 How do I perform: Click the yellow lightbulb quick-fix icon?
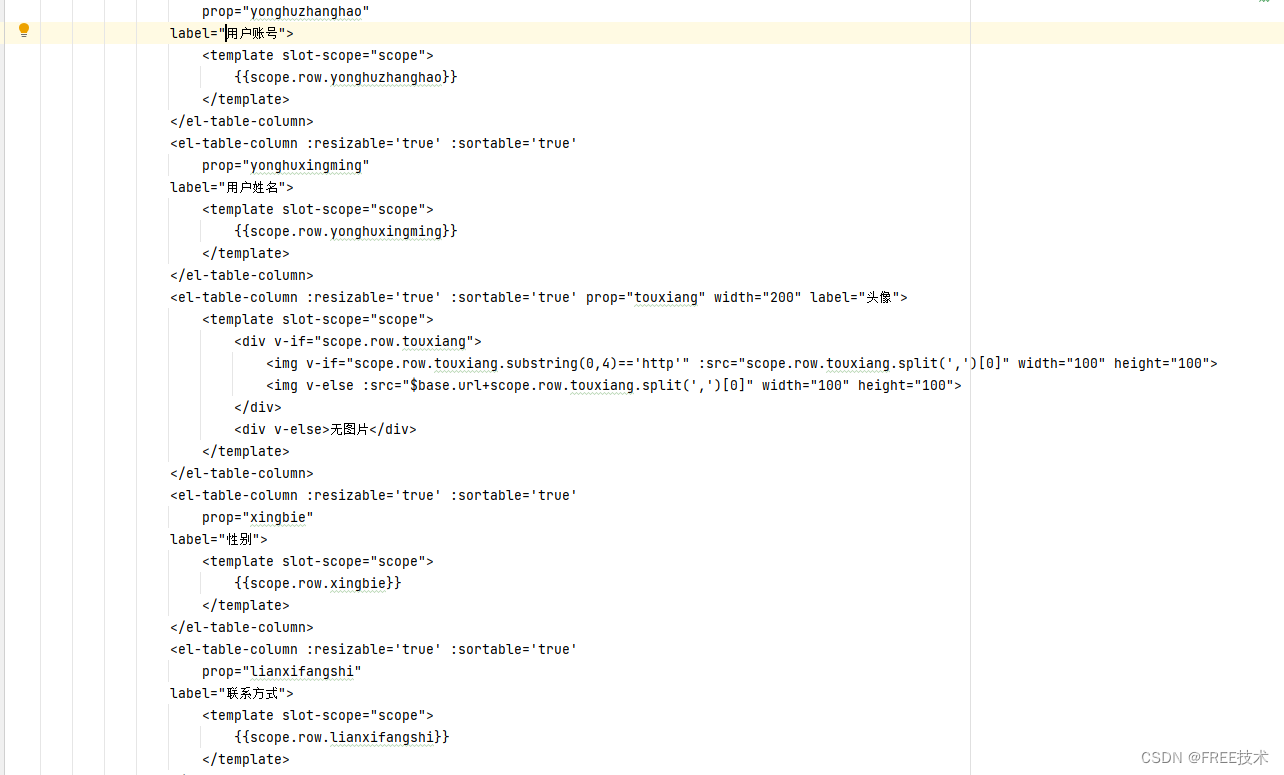point(24,31)
